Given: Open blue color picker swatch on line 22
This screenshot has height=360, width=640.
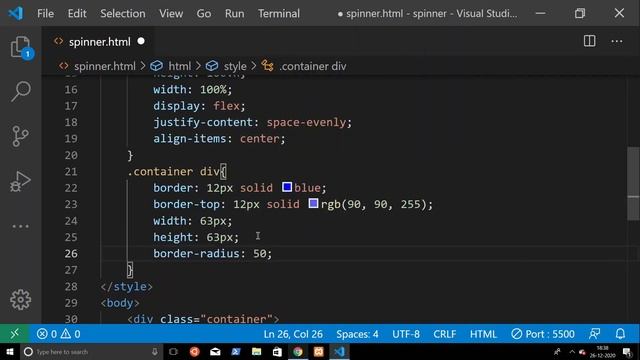Looking at the screenshot, I should 287,187.
